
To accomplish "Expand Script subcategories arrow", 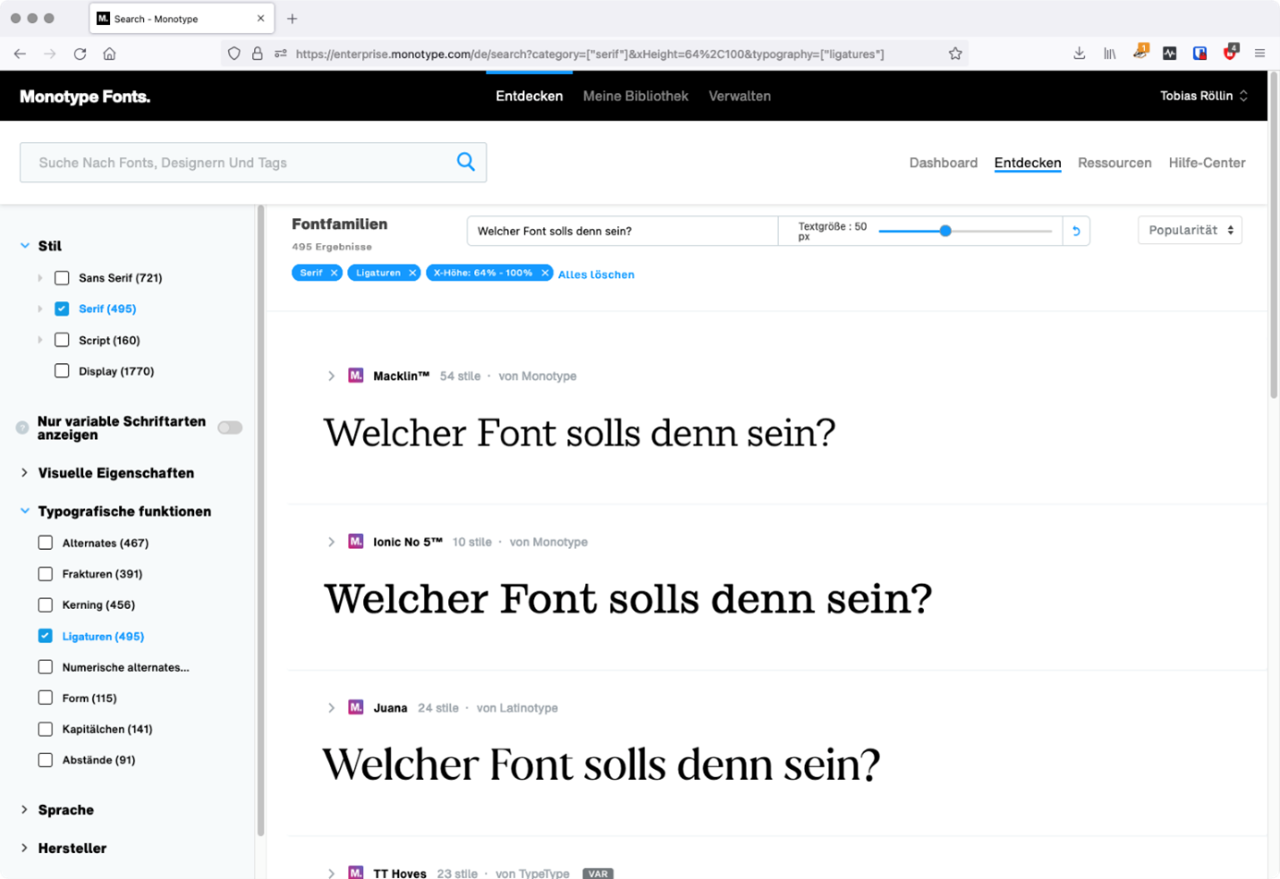I will click(40, 340).
